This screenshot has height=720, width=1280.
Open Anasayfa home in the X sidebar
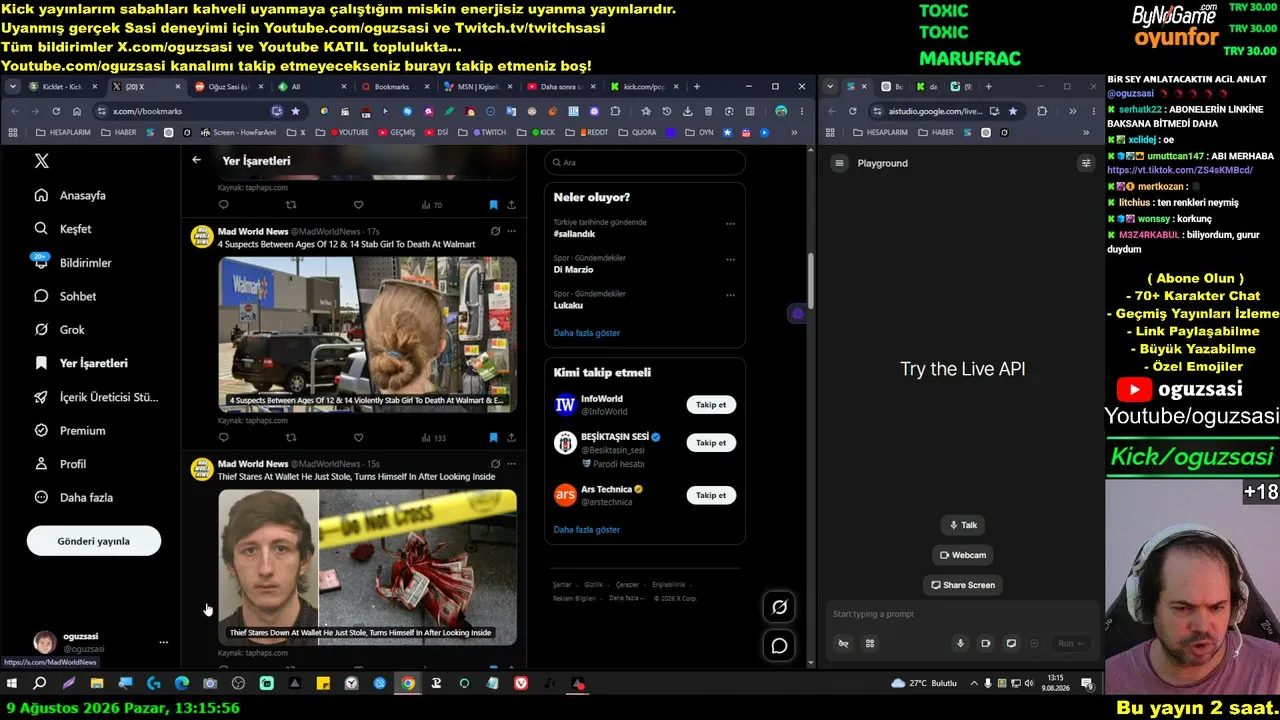pyautogui.click(x=70, y=196)
